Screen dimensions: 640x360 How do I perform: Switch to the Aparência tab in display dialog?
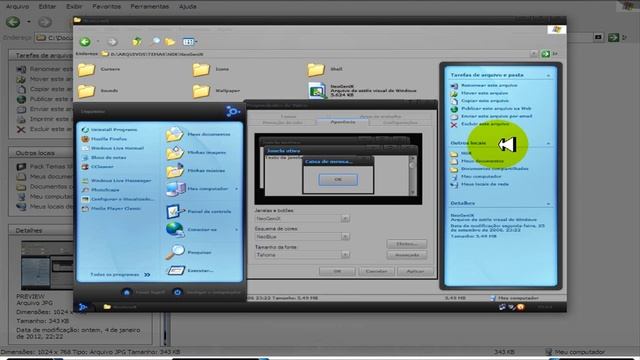[x=342, y=122]
